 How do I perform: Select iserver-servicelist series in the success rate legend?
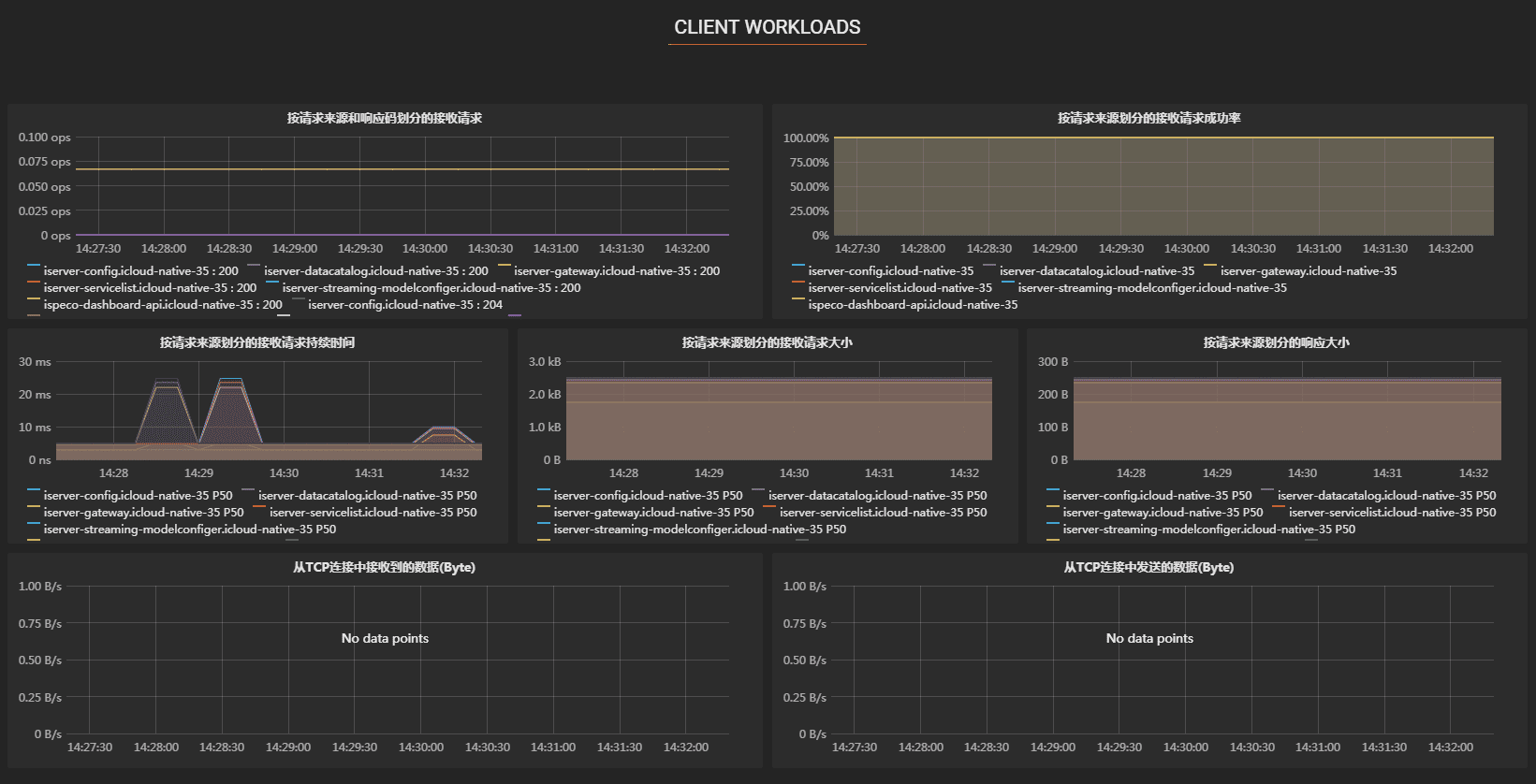coord(900,288)
